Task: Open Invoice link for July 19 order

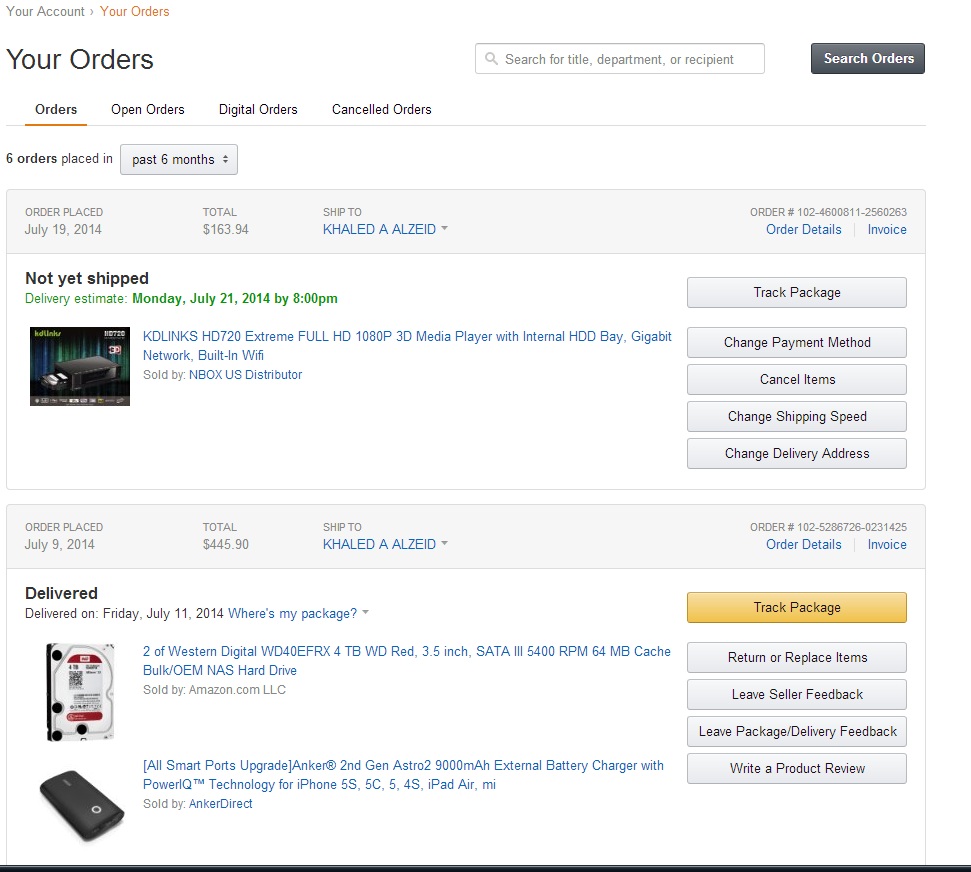Action: 887,230
